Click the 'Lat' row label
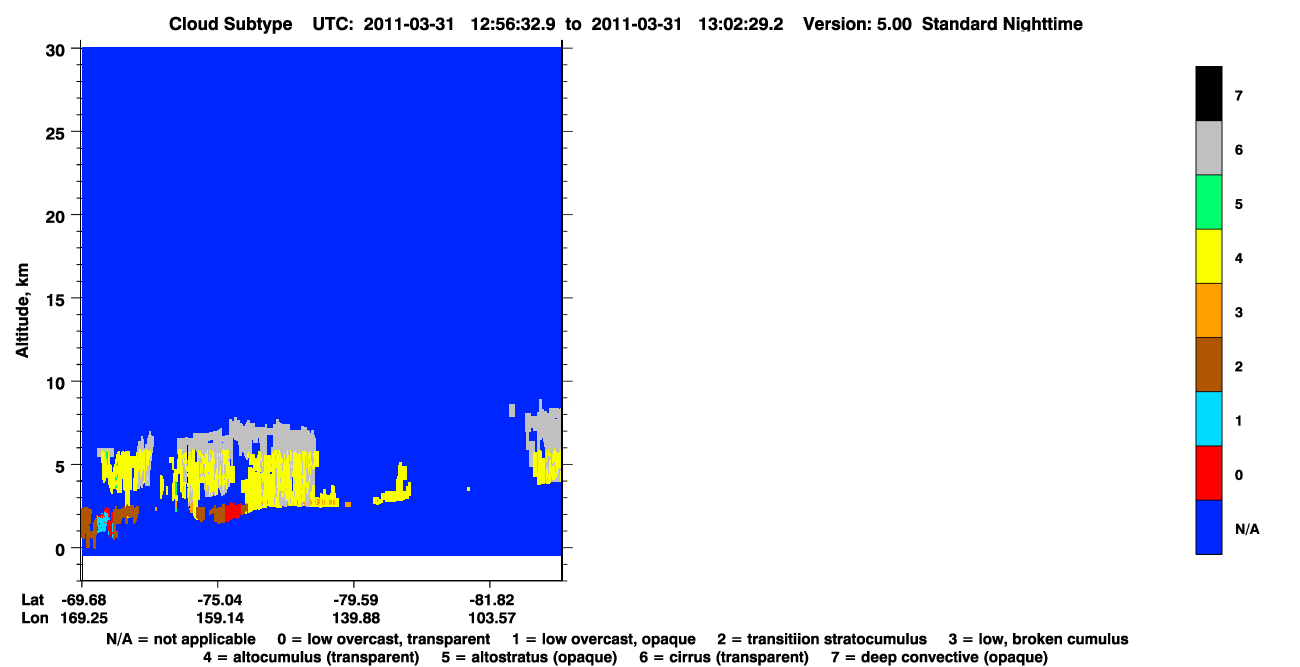 pos(33,600)
